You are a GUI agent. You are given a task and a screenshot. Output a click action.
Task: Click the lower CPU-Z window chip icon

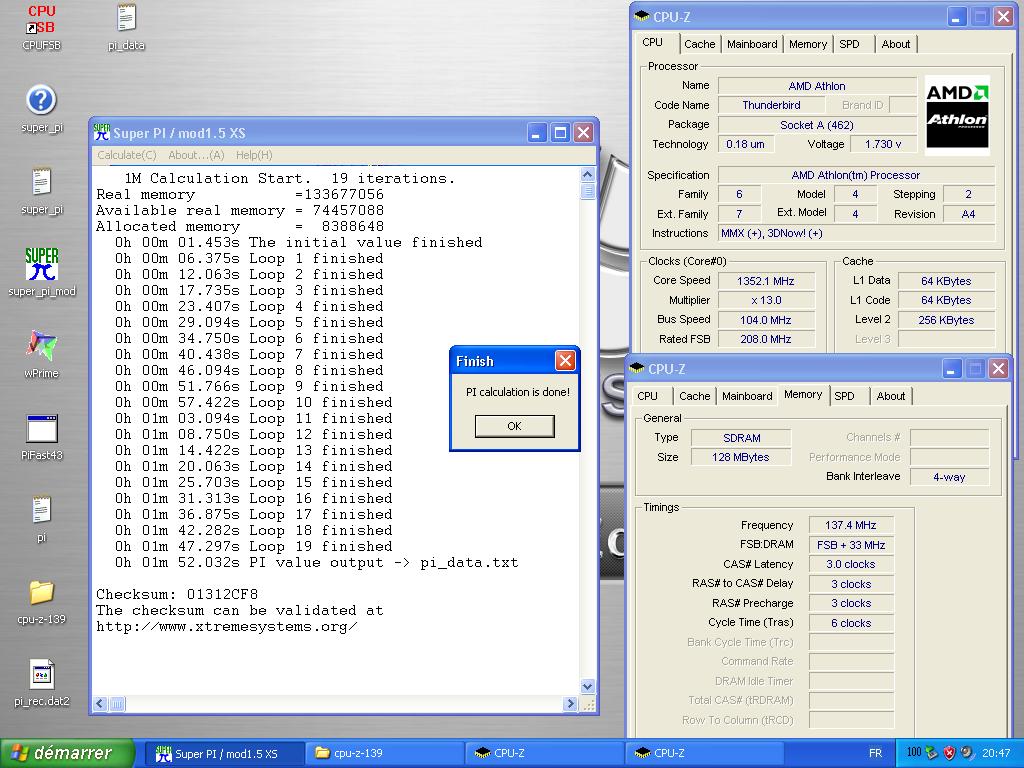tap(637, 368)
